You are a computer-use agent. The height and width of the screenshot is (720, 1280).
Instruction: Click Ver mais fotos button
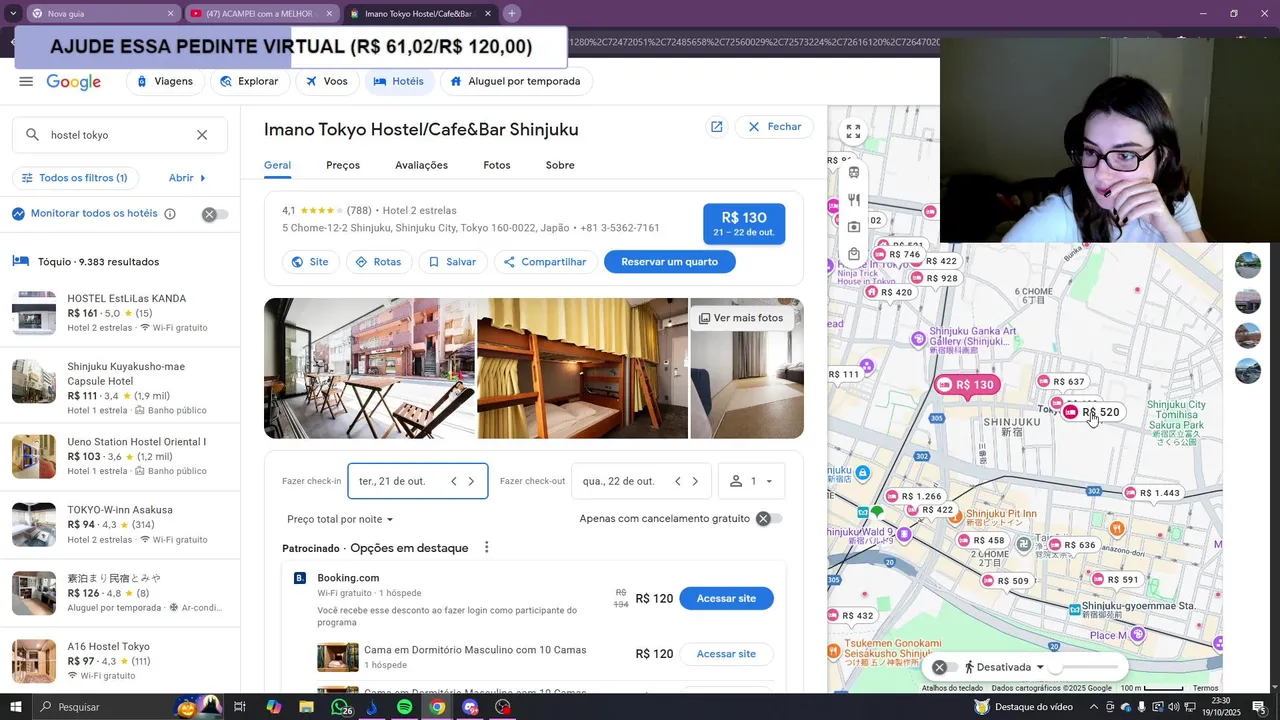(x=741, y=318)
